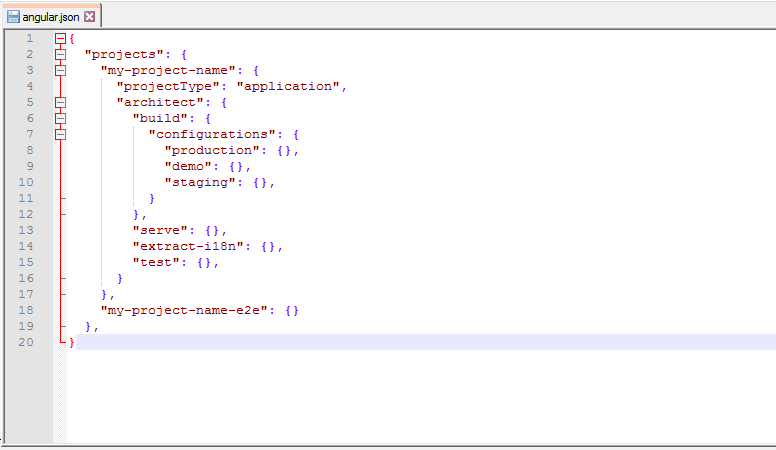Collapse the "my-project-name" fold marker
Image resolution: width=776 pixels, height=450 pixels.
(x=60, y=70)
